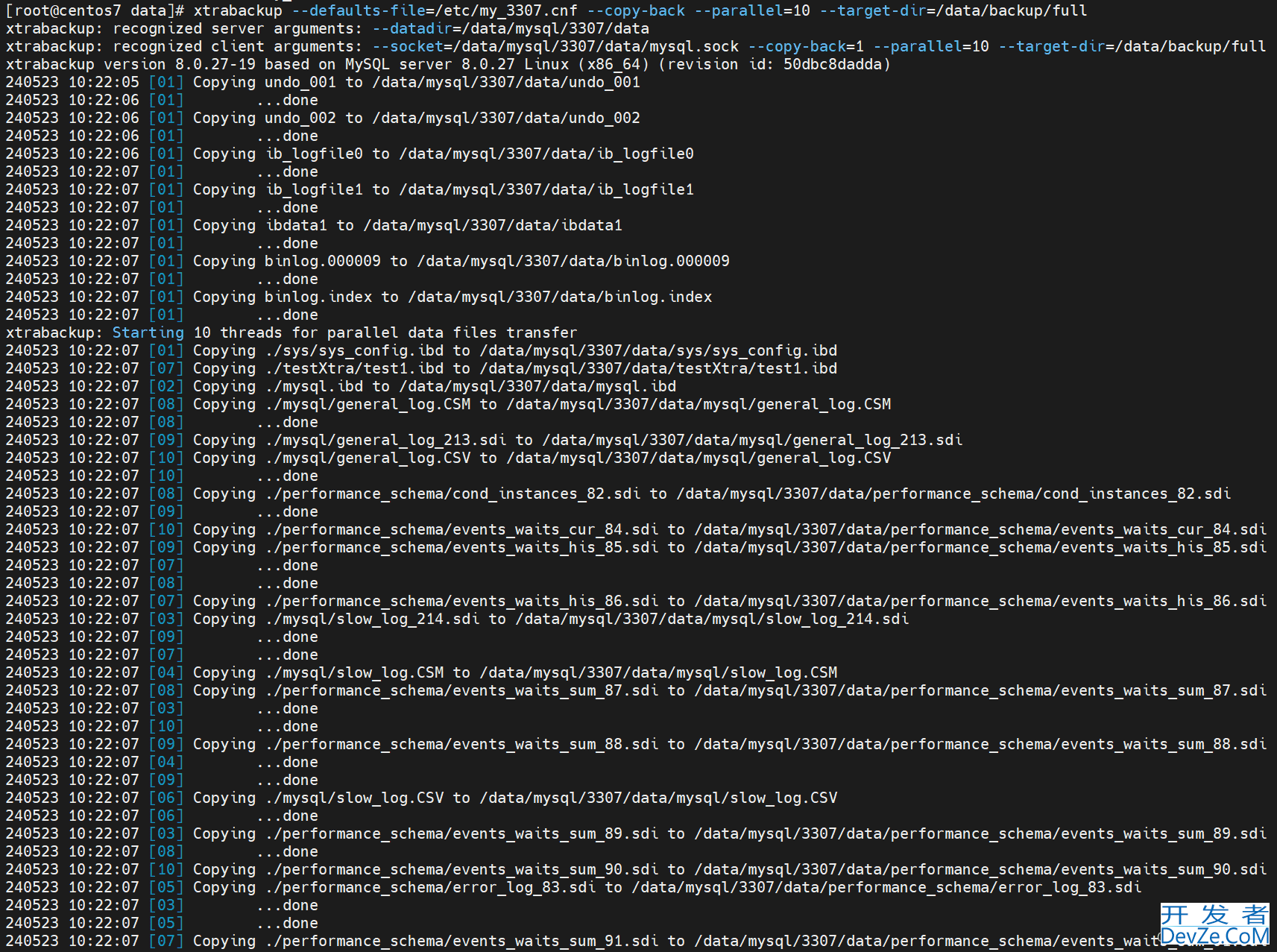This screenshot has height=952, width=1277.
Task: Select the events_waits_sum_90.sdi copying line
Action: point(636,869)
